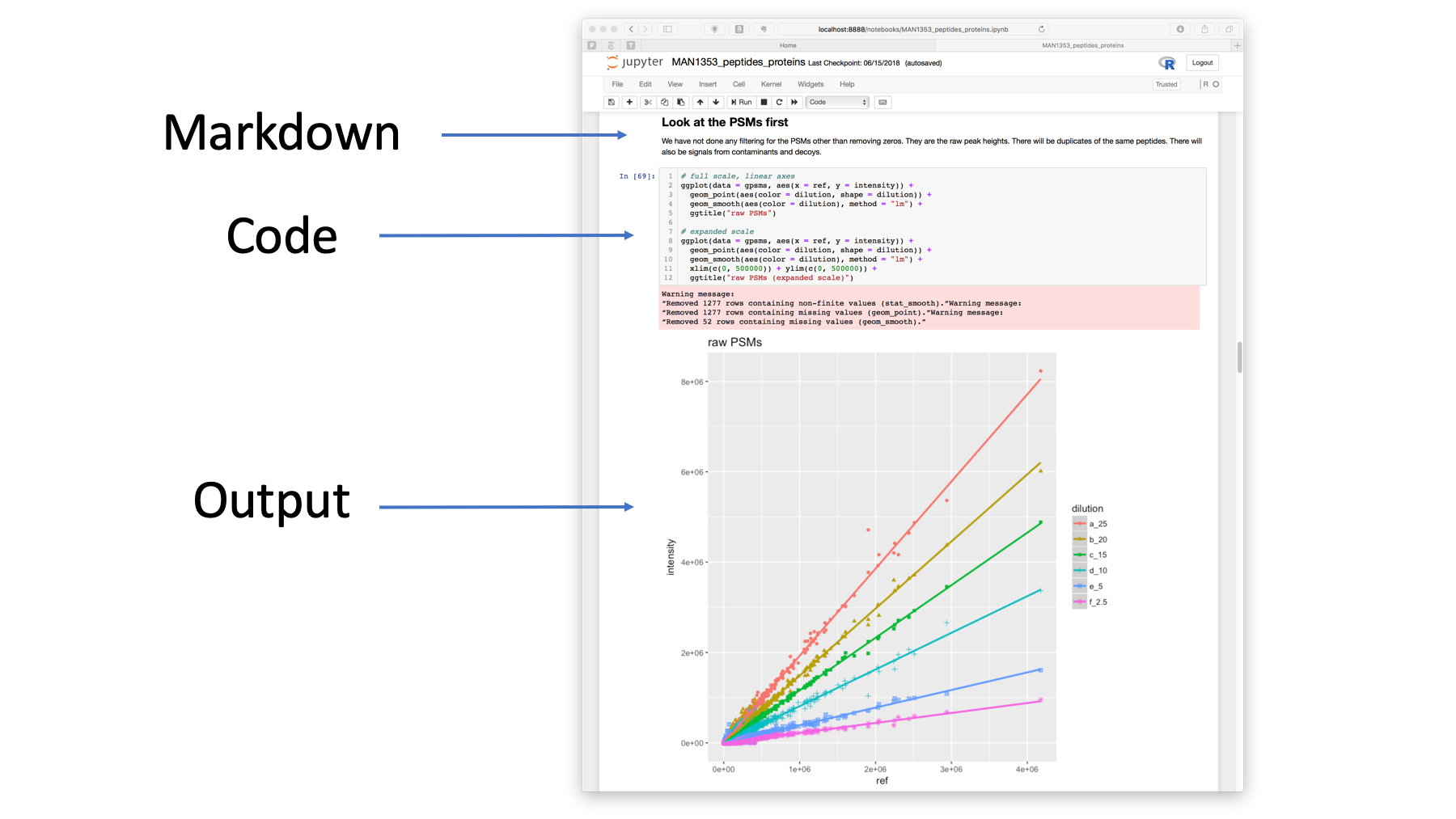Screen dimensions: 1456x819
Task: Click the R kernel logo
Action: [1166, 62]
